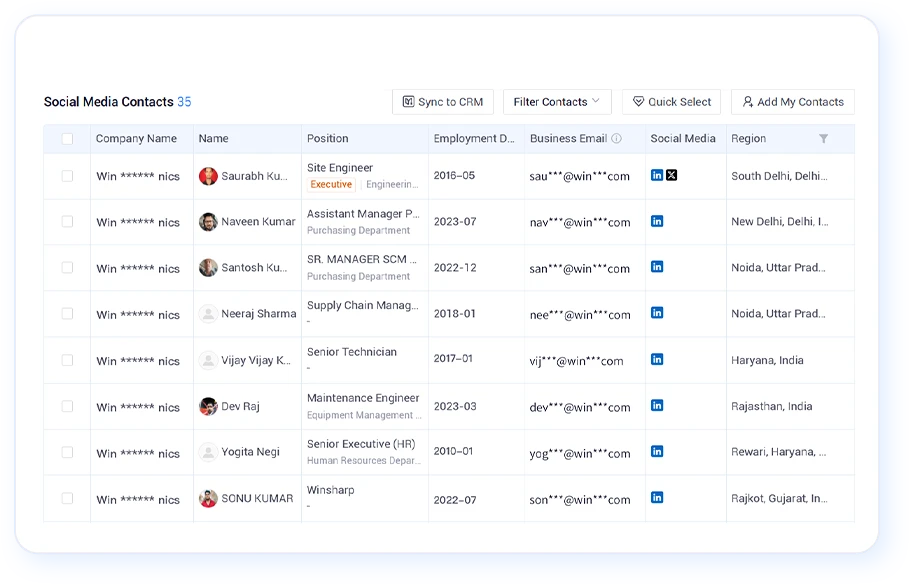Screen dimensions: 912x588
Task: Click Add My Contacts button
Action: pos(793,102)
